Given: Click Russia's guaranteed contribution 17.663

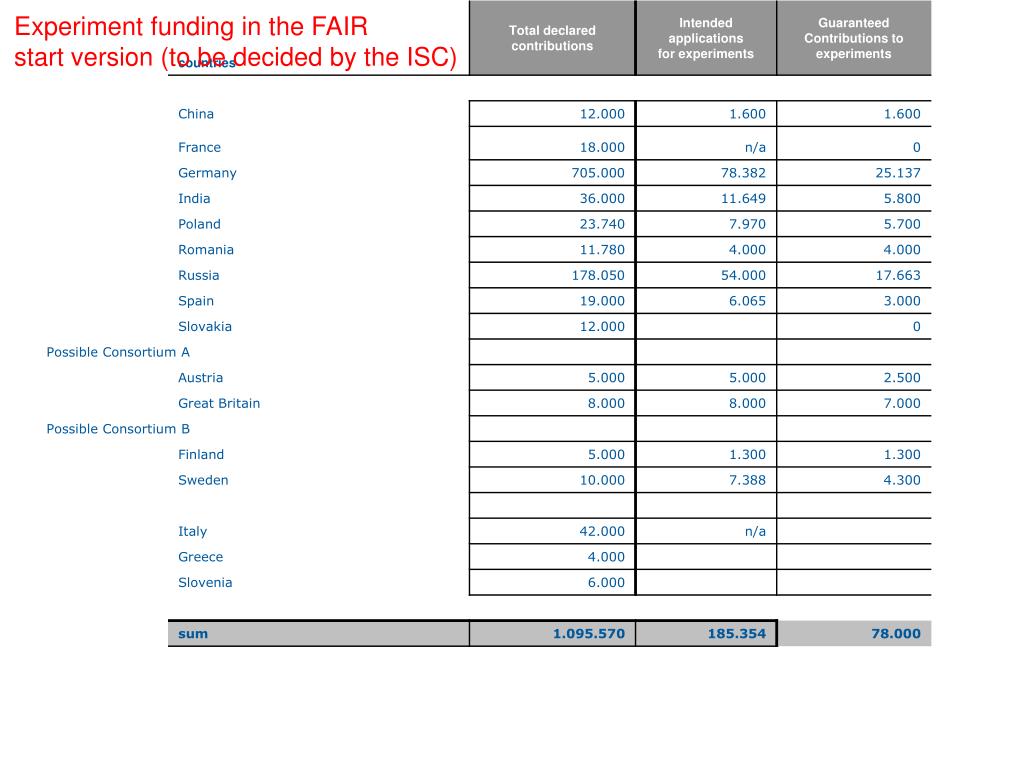Looking at the screenshot, I should point(898,276).
